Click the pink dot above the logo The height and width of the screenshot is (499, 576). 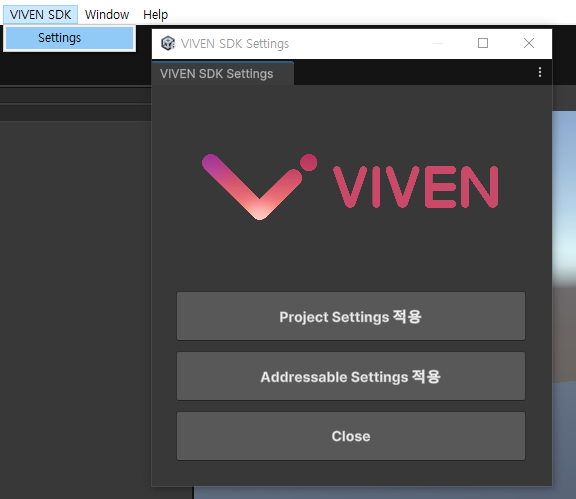309,162
